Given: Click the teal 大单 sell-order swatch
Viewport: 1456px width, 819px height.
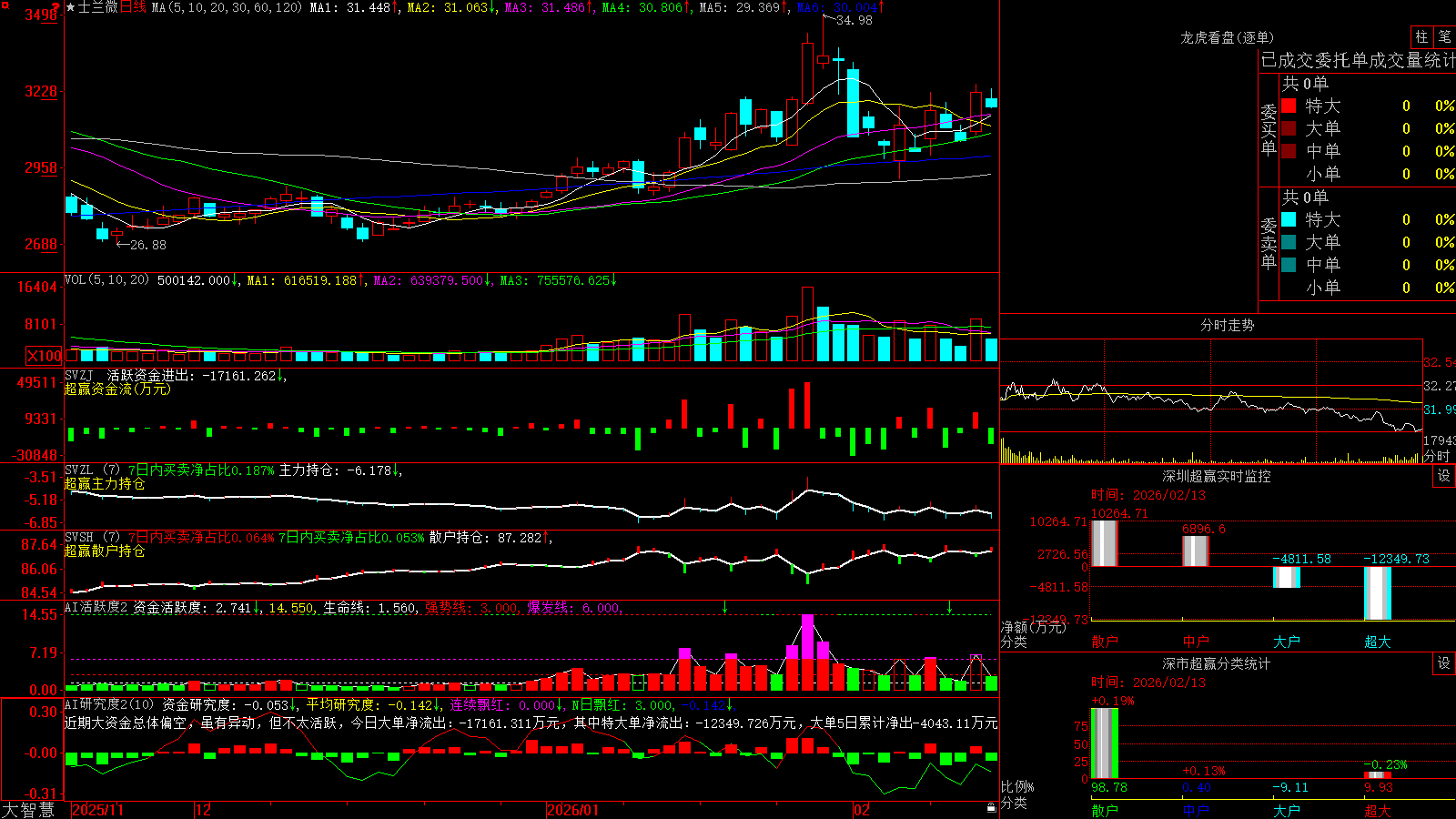Looking at the screenshot, I should pos(1289,242).
